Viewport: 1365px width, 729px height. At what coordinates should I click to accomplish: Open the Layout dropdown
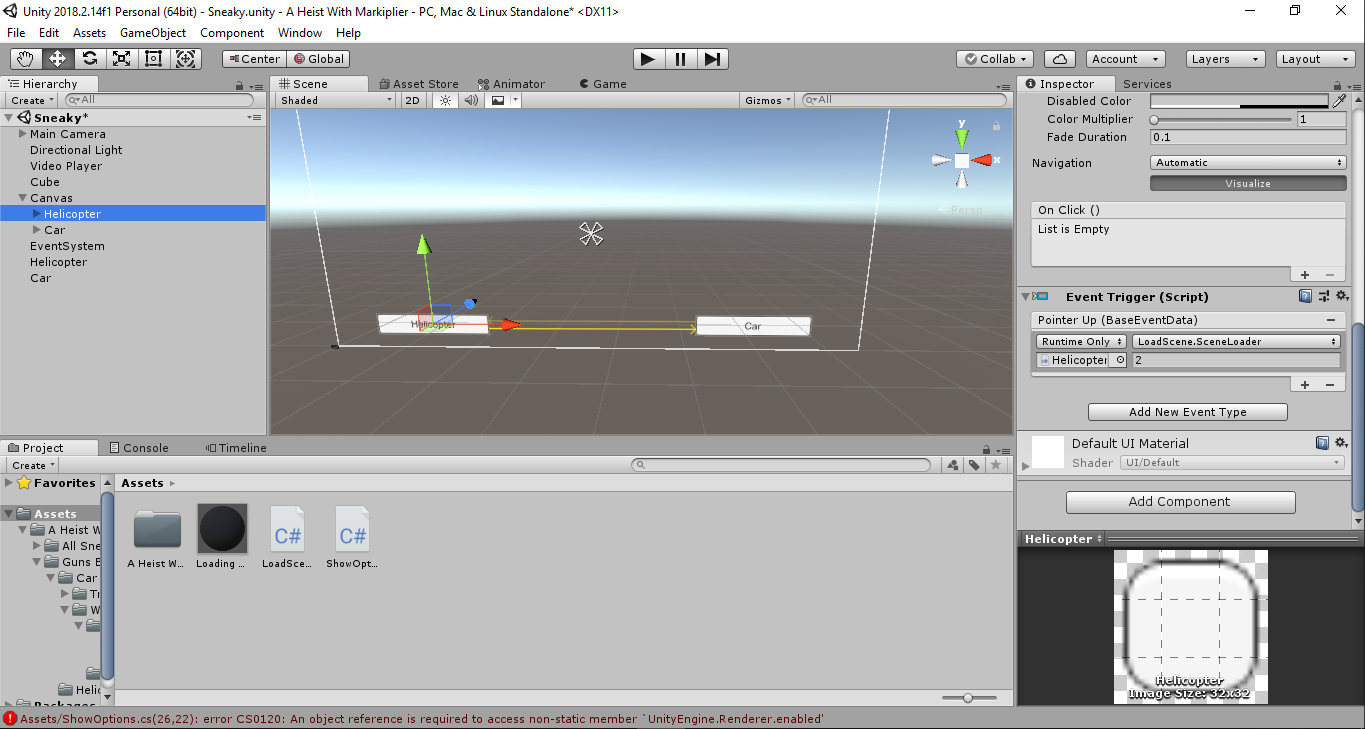[x=1316, y=59]
